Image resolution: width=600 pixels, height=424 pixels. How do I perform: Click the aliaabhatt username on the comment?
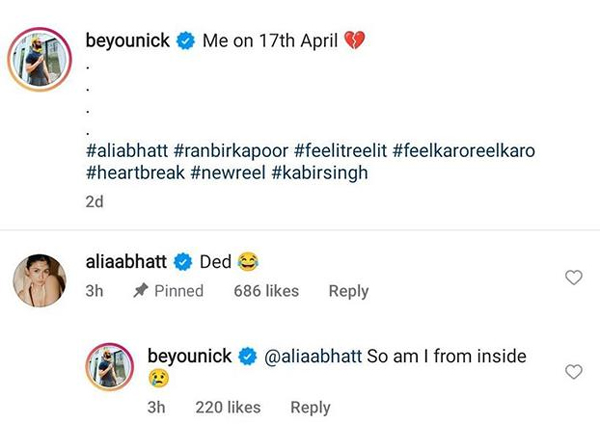[x=127, y=262]
